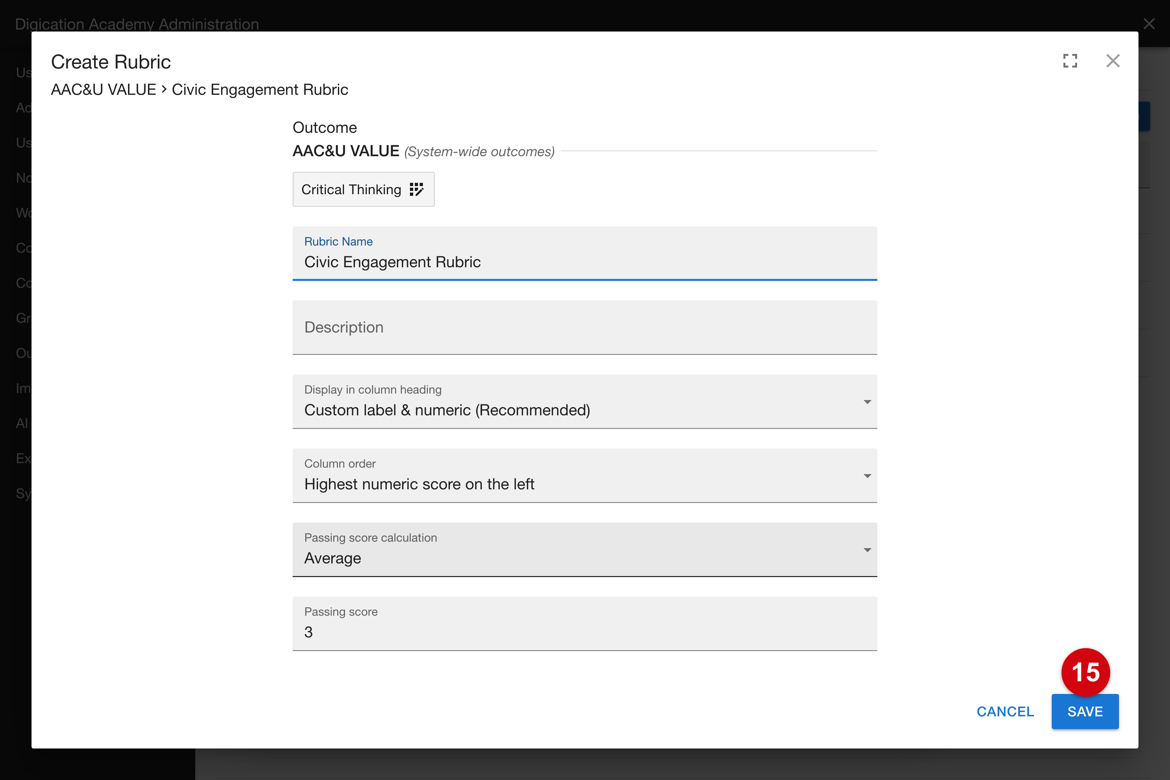Click the Passing score calculation arrow
The height and width of the screenshot is (780, 1170).
[x=867, y=550]
